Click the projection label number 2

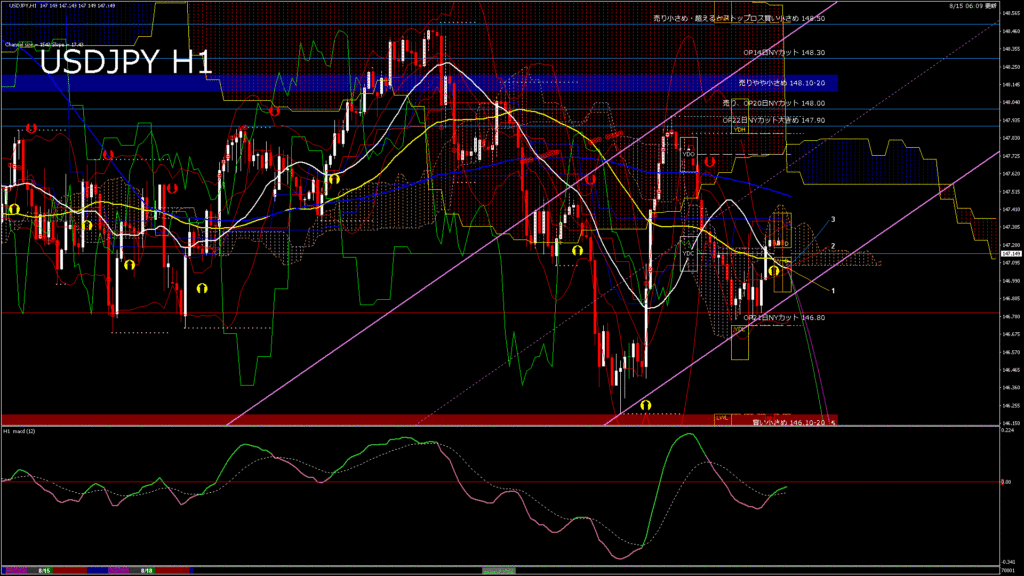[834, 245]
